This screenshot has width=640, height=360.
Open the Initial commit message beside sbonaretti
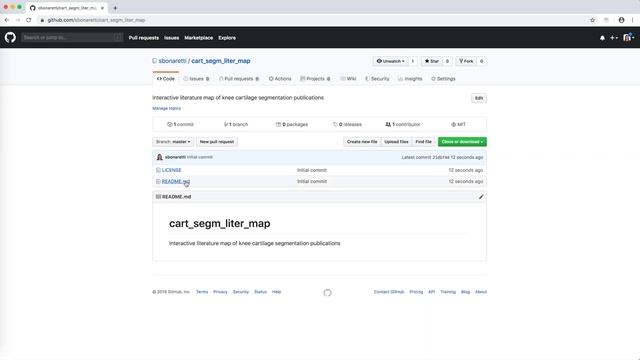[200, 157]
